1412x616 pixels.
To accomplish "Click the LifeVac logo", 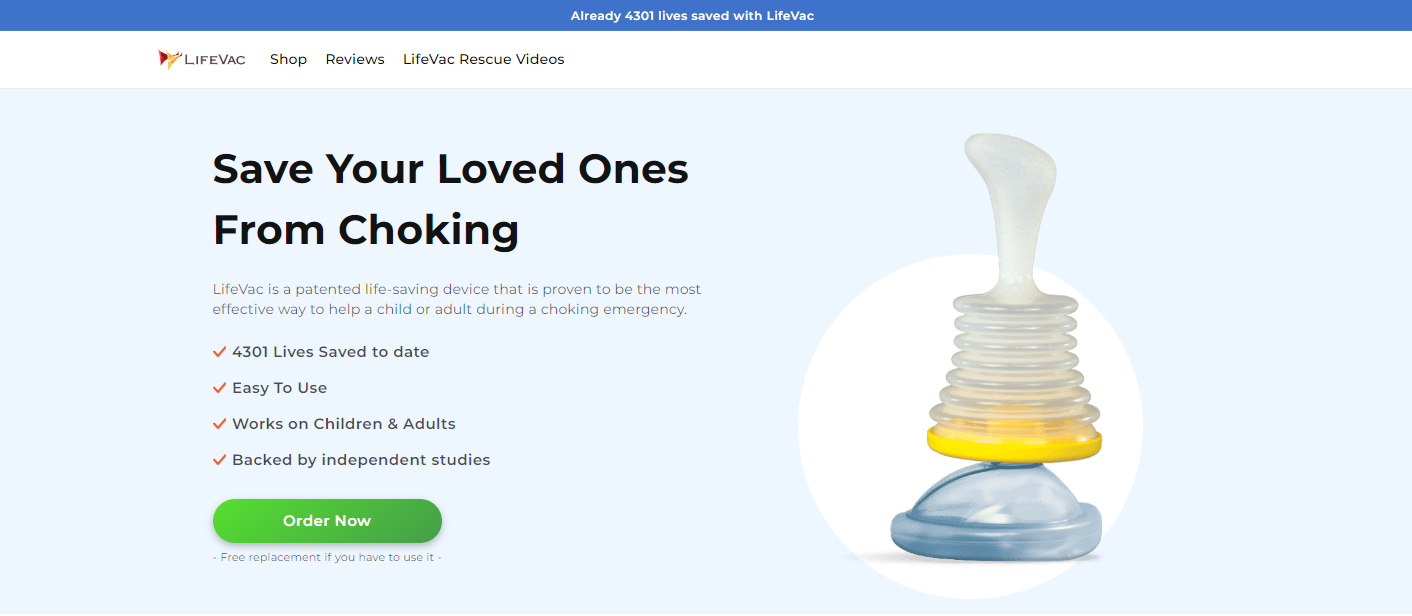I will (x=201, y=60).
